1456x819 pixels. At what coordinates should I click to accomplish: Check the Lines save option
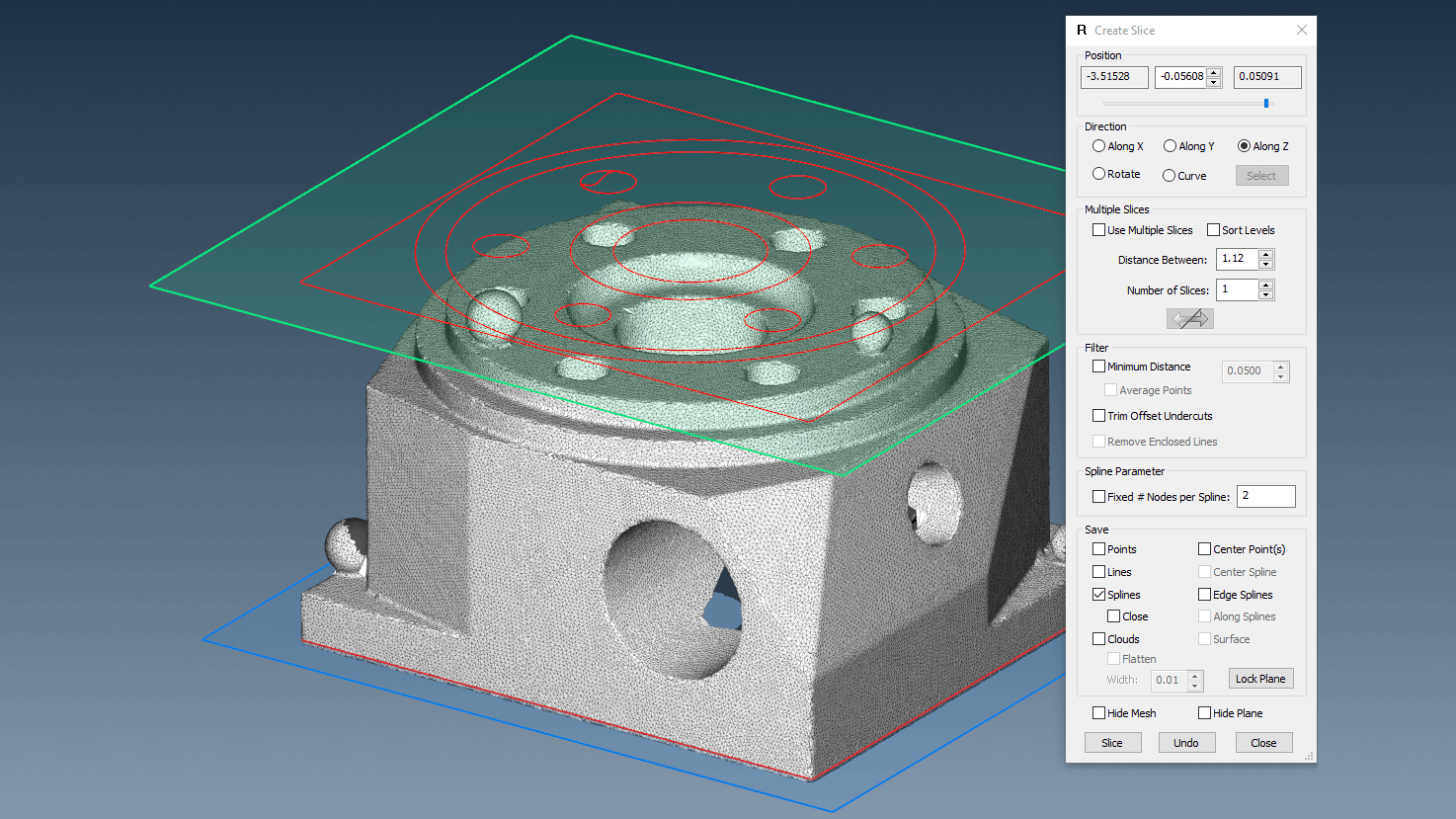click(1098, 572)
